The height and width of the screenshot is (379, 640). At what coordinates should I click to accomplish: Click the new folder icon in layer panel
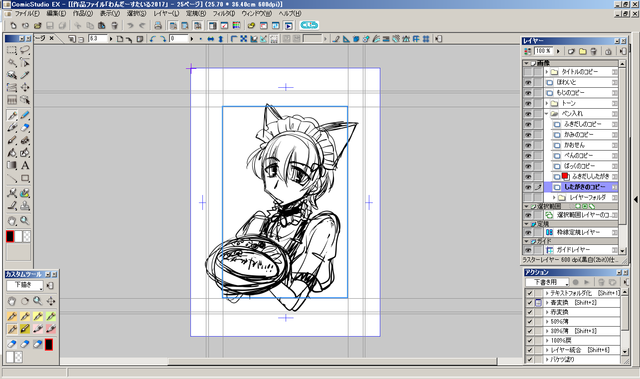[x=582, y=51]
